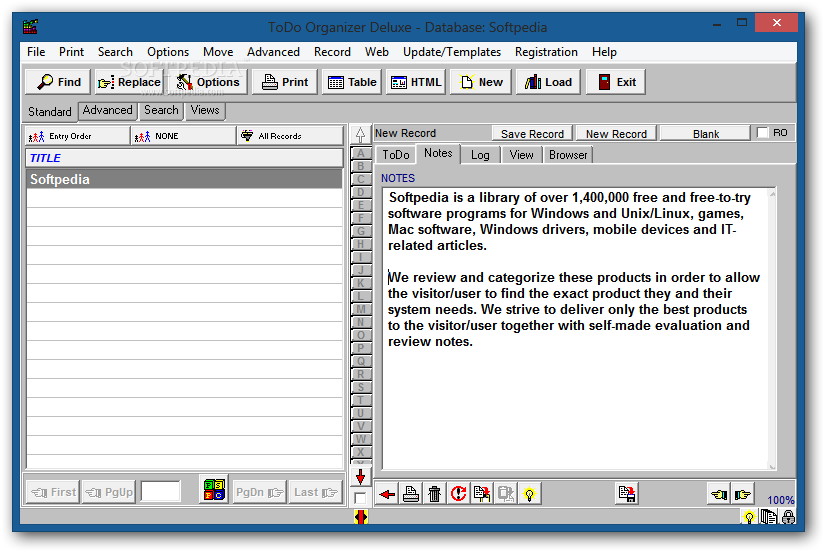This screenshot has height=552, width=825.
Task: Click the New toolbar button
Action: (480, 82)
